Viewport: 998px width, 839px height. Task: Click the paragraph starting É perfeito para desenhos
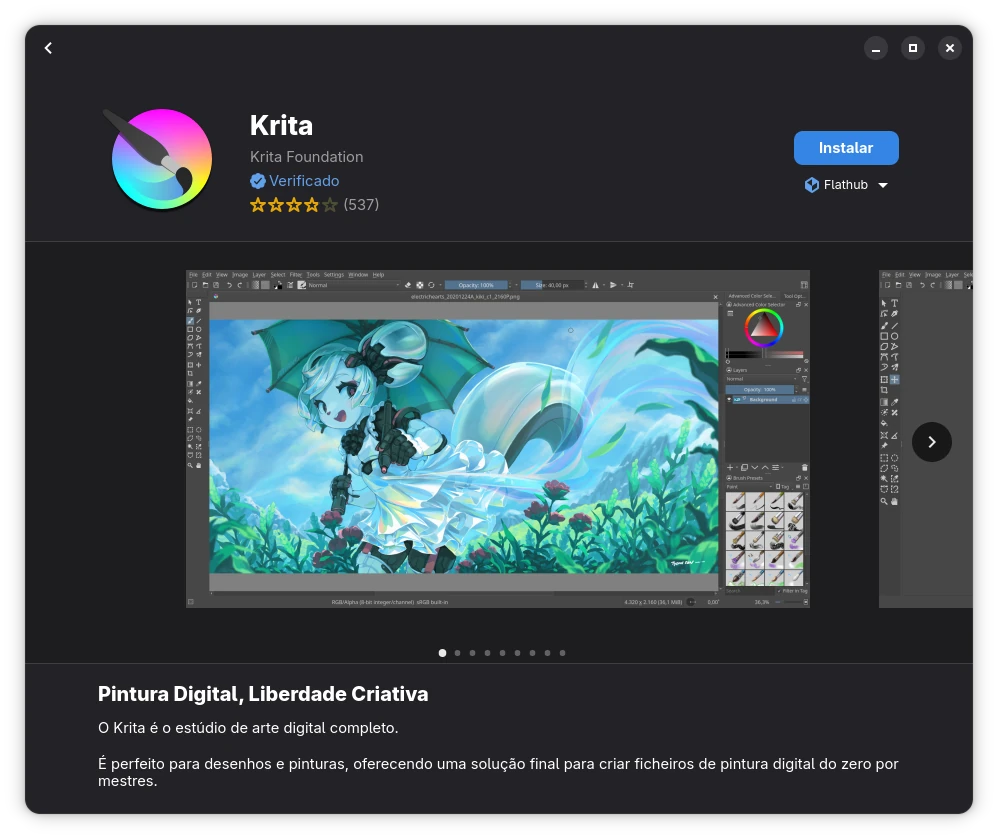[x=498, y=772]
